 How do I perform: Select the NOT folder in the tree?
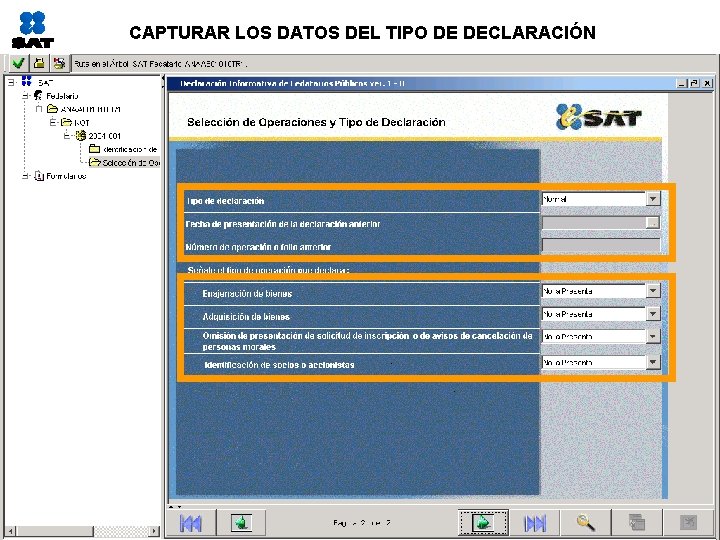pos(82,123)
